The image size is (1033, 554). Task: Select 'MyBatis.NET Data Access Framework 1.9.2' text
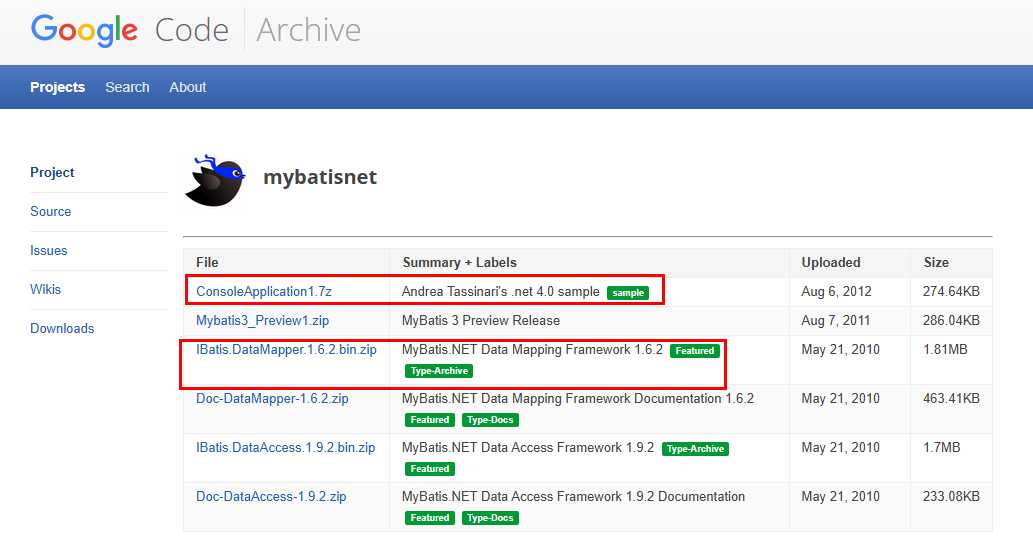pos(528,447)
